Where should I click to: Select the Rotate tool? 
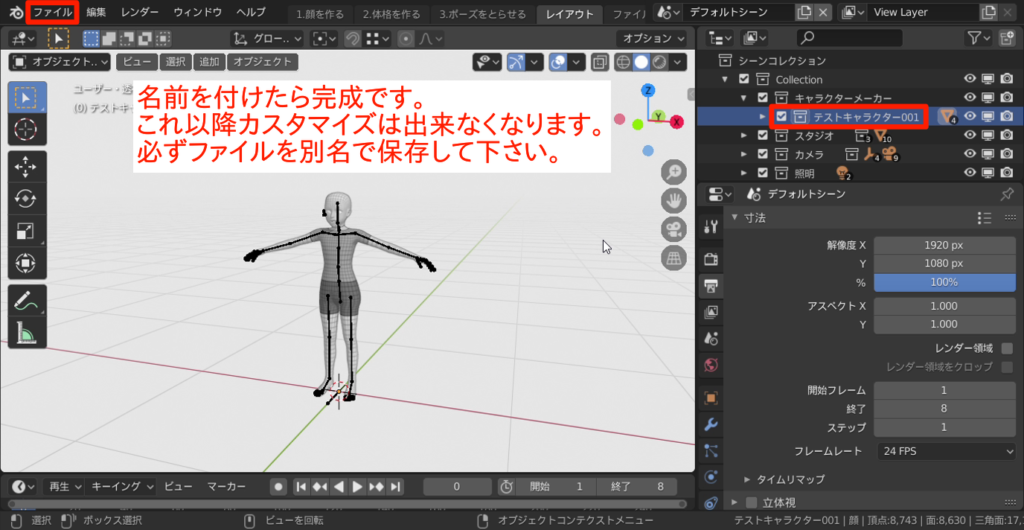[x=26, y=199]
